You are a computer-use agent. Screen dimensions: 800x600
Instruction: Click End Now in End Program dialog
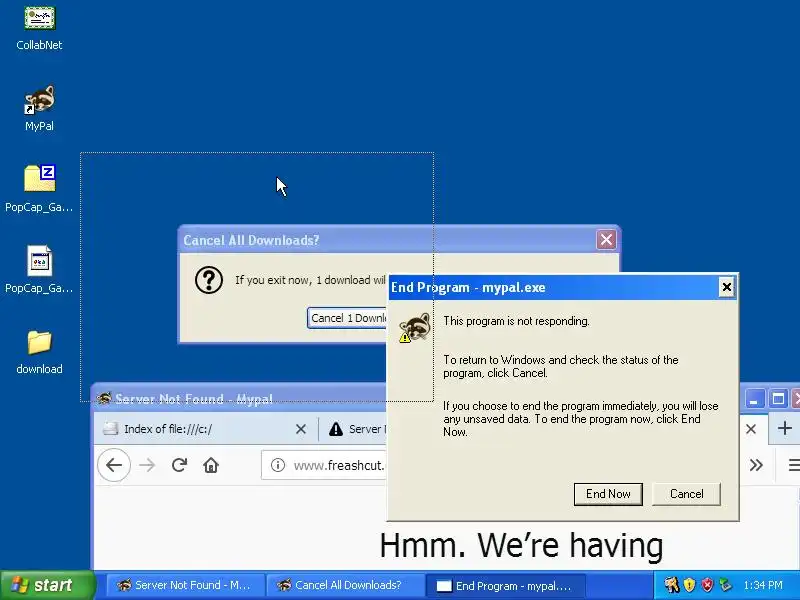click(x=608, y=494)
